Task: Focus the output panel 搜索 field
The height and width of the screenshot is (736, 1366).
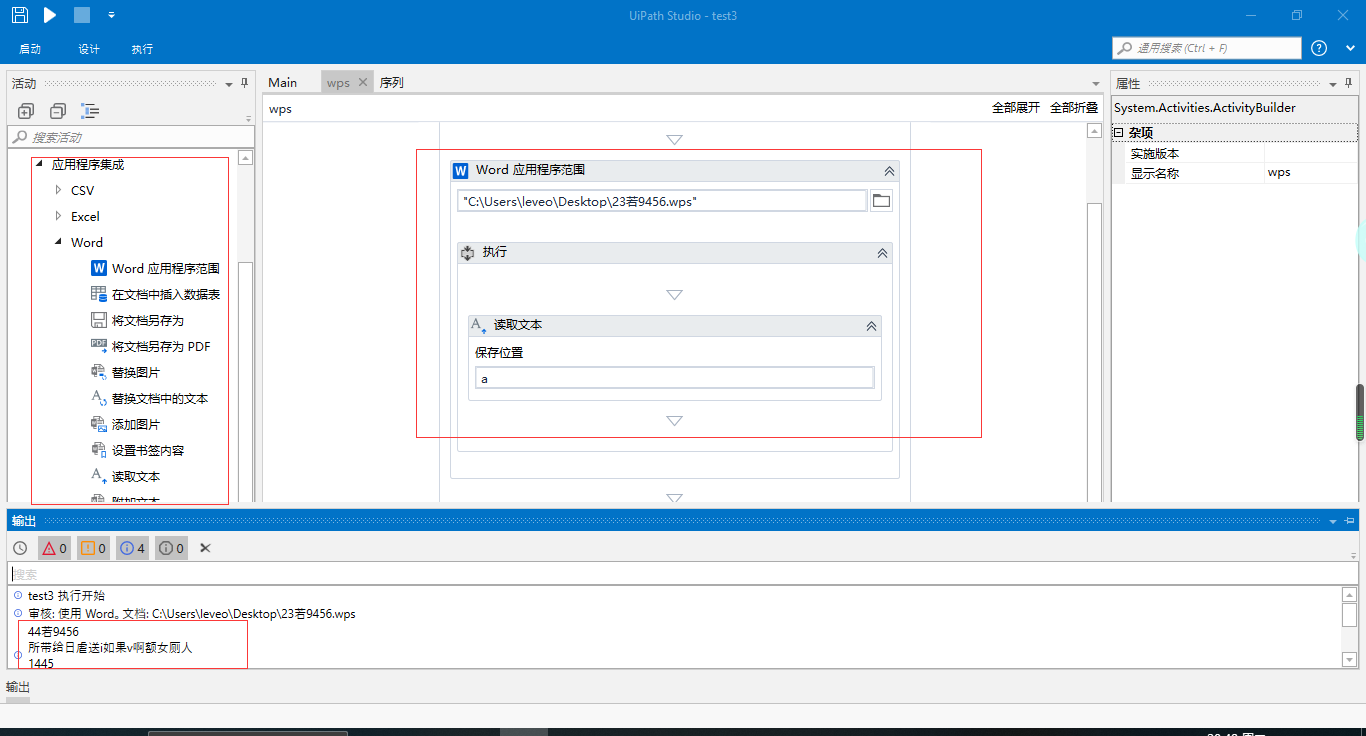Action: pos(683,574)
